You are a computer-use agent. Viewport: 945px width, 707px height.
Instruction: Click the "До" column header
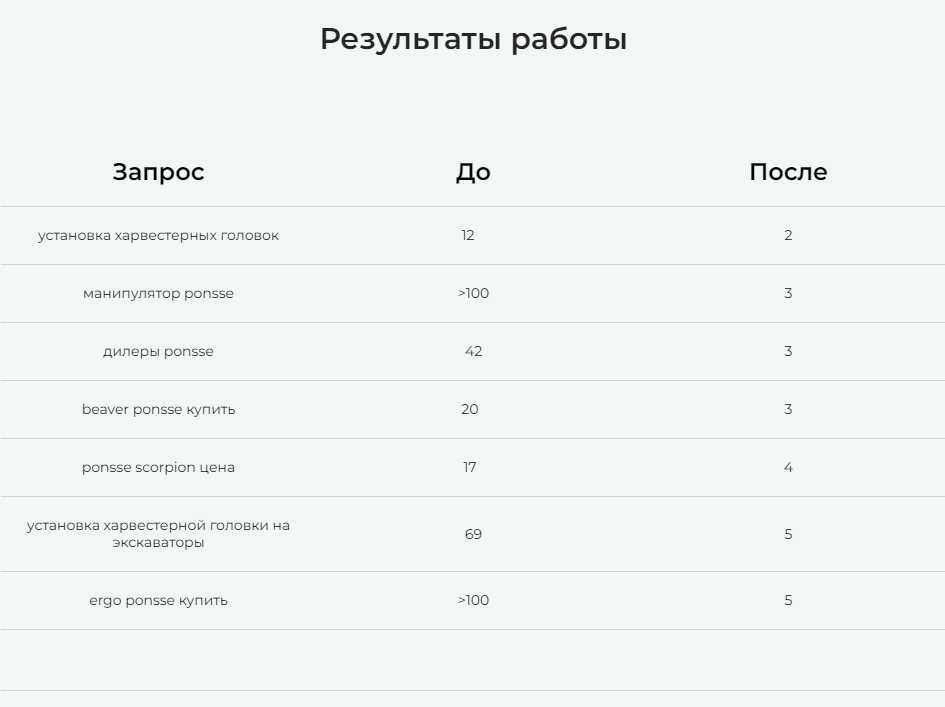[x=473, y=172]
